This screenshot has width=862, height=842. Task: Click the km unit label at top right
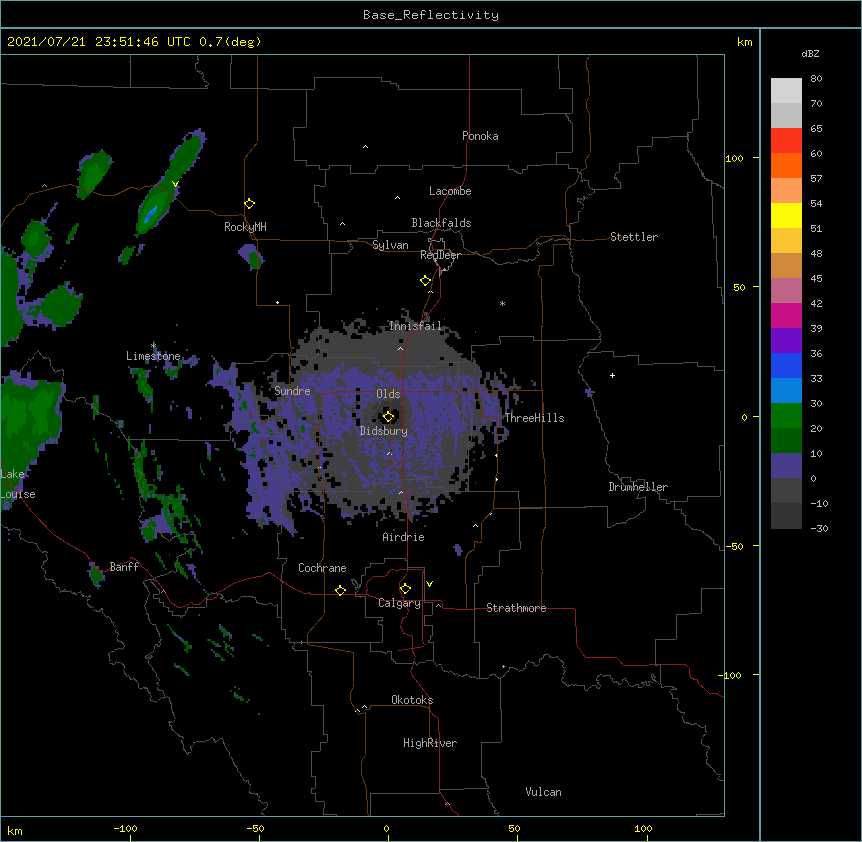(x=744, y=42)
